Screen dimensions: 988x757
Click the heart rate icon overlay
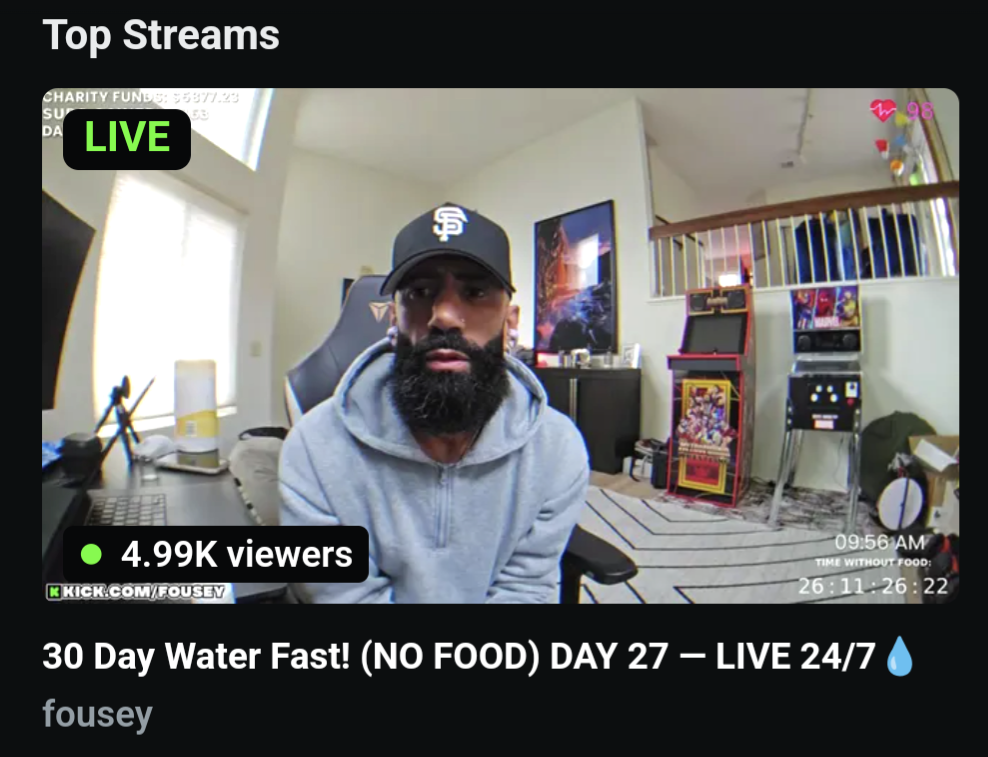(x=883, y=110)
